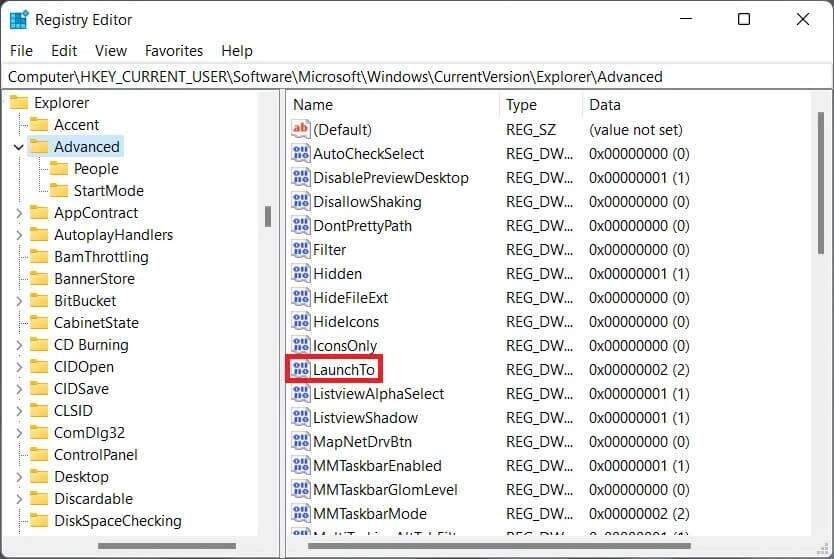Click the BannerStore folder icon
Screen dimensions: 834x559
(x=39, y=279)
